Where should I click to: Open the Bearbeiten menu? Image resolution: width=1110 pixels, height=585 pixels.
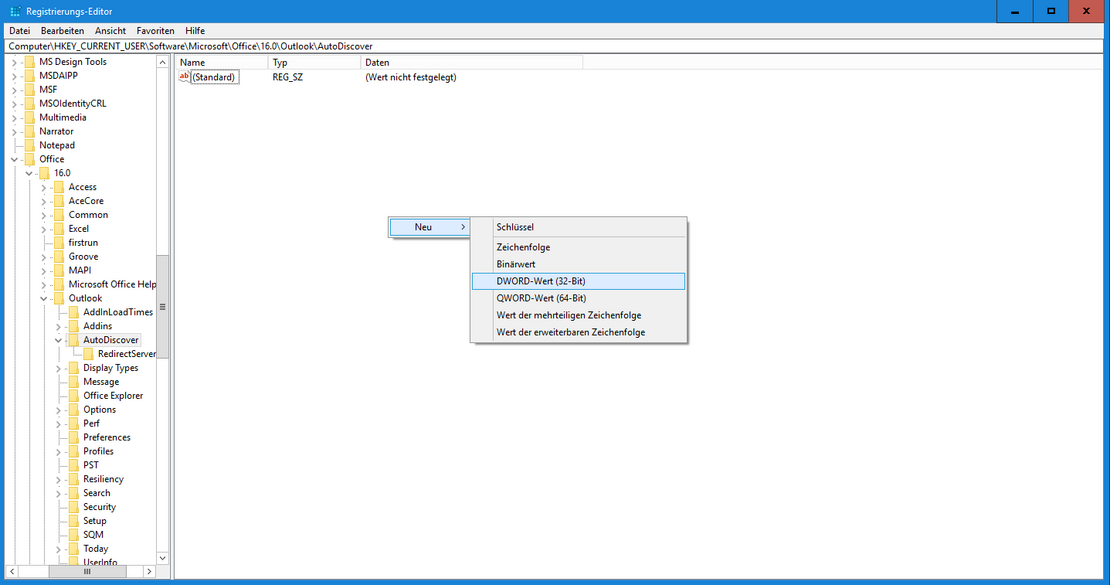(x=62, y=31)
